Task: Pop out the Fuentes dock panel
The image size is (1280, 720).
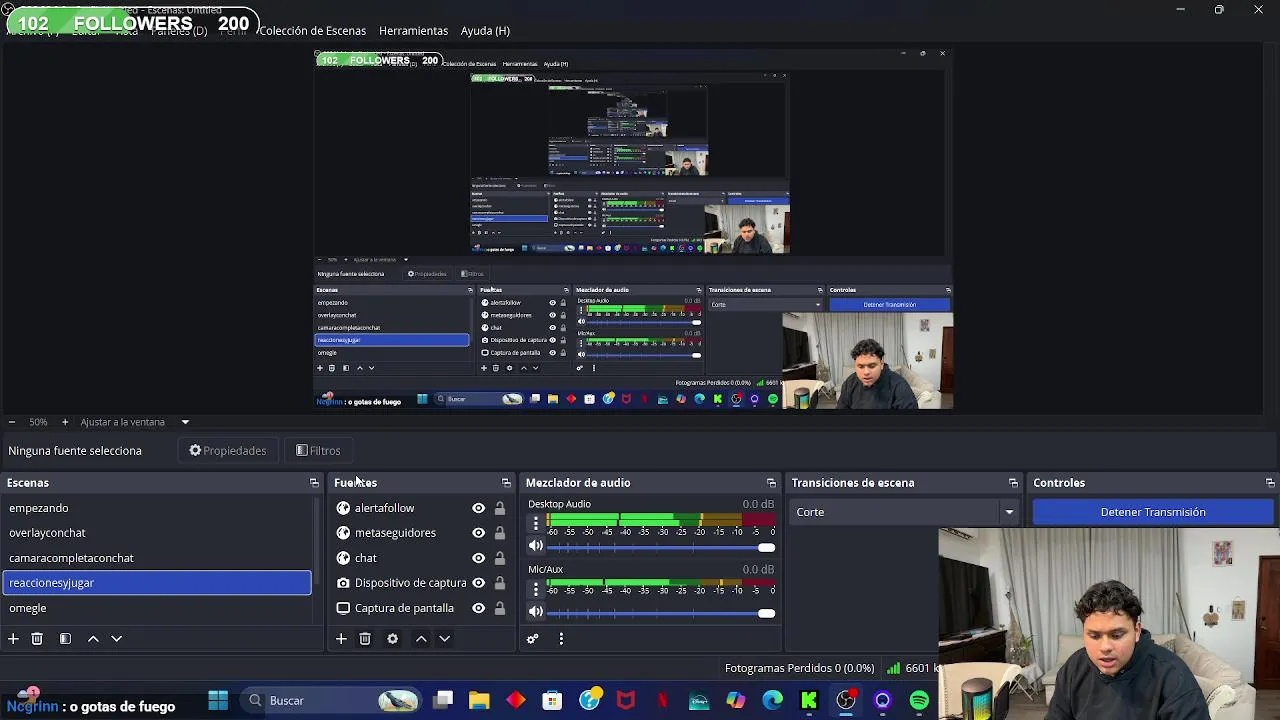Action: click(506, 483)
